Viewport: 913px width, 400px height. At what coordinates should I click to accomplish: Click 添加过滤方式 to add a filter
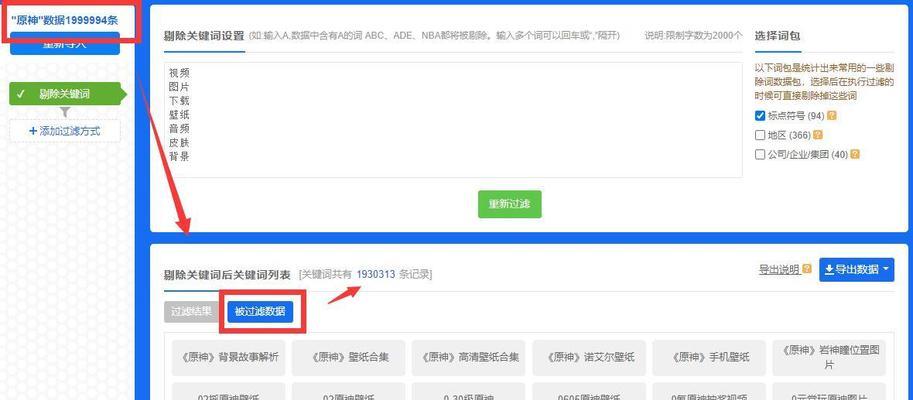(x=65, y=131)
